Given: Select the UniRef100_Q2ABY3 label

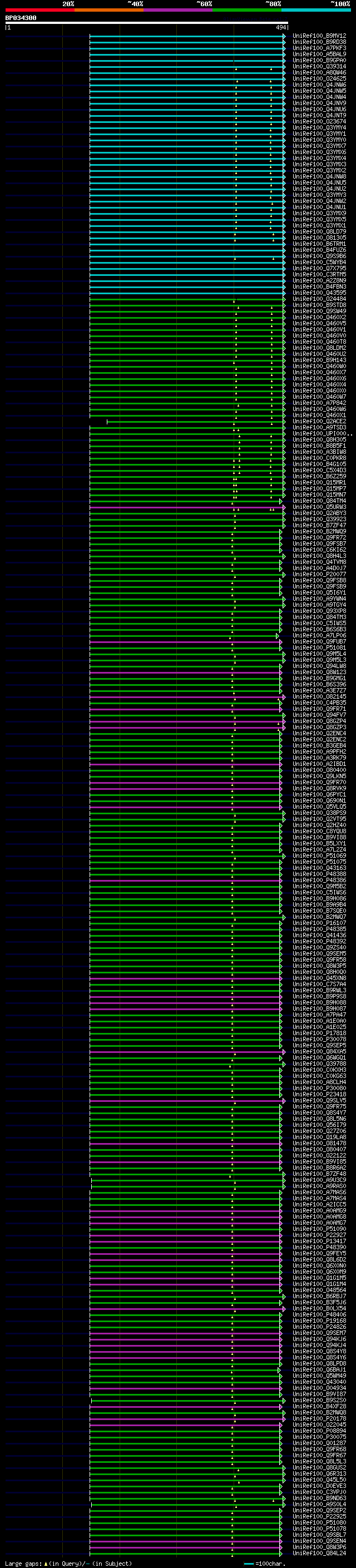Looking at the screenshot, I should tap(319, 513).
